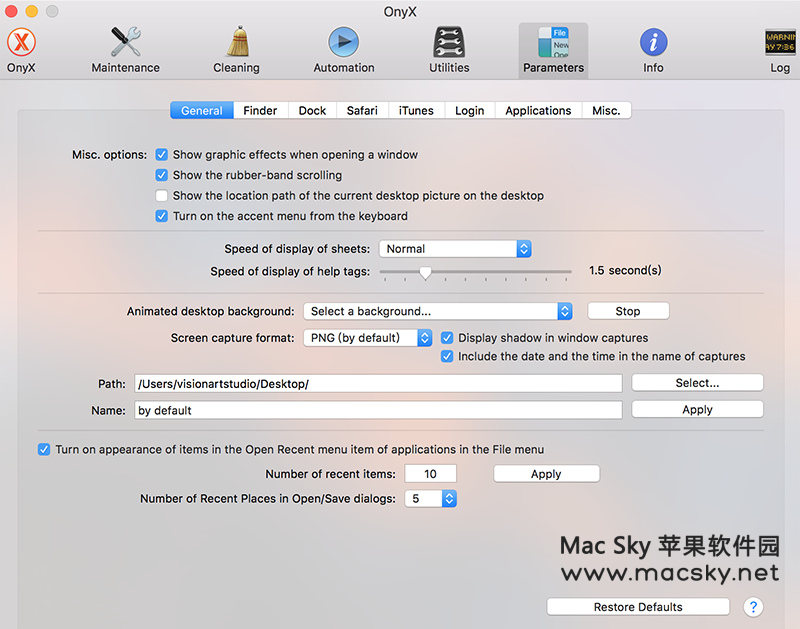
Task: Click the "Name:" label
Action: (108, 410)
